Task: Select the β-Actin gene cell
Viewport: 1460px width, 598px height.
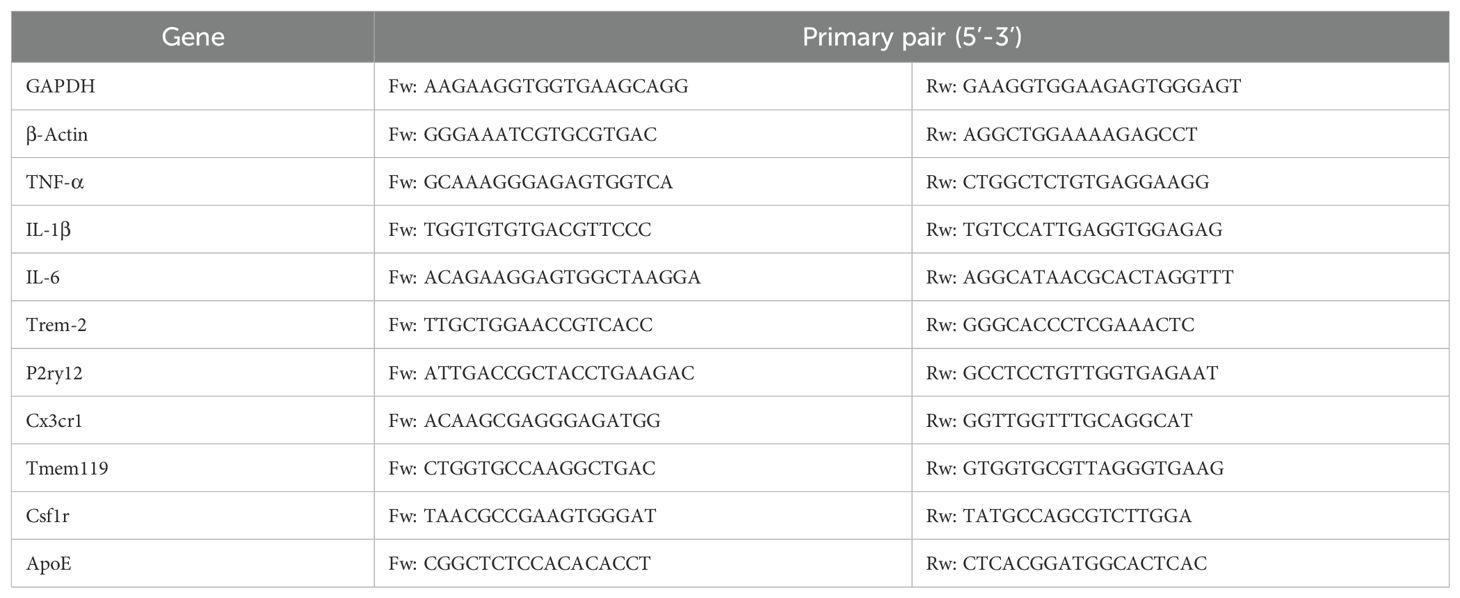Action: (193, 134)
